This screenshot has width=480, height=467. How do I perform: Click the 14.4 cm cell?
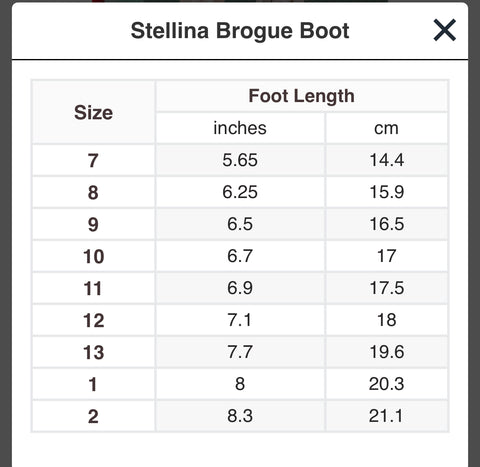click(x=386, y=160)
